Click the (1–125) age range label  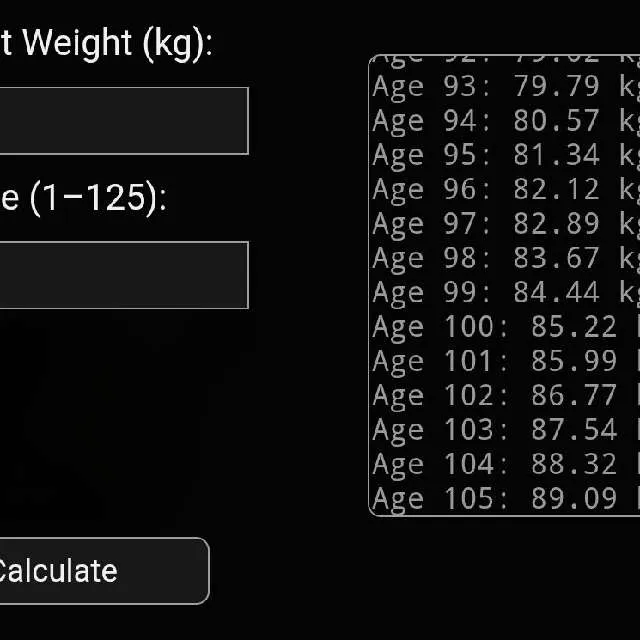[95, 198]
